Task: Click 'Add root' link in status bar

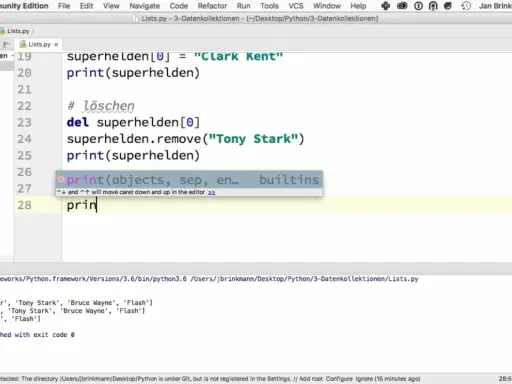Action: pyautogui.click(x=311, y=379)
